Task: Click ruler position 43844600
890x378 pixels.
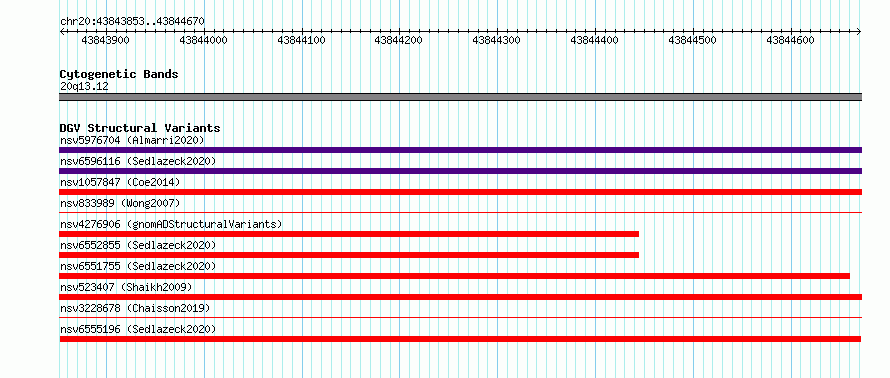Action: click(x=790, y=40)
